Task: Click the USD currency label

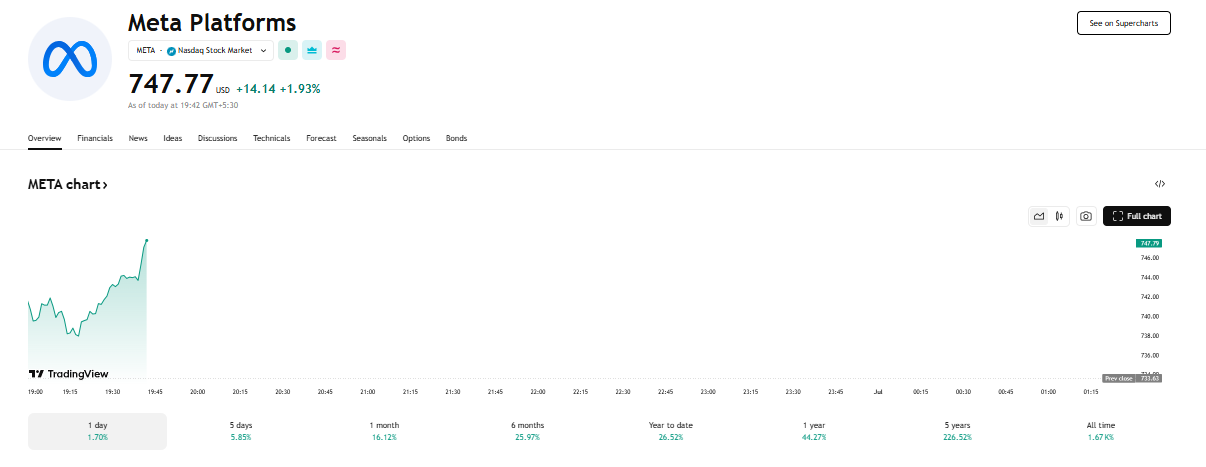Action: coord(222,91)
